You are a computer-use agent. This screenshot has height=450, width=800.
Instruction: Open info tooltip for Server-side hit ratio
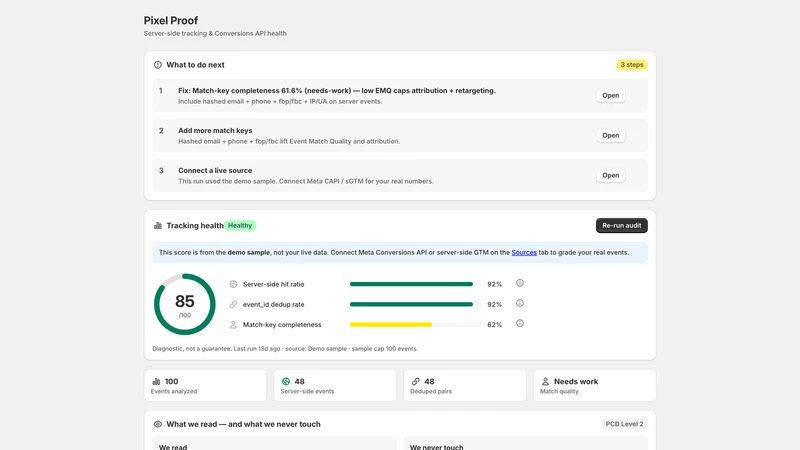tap(519, 283)
